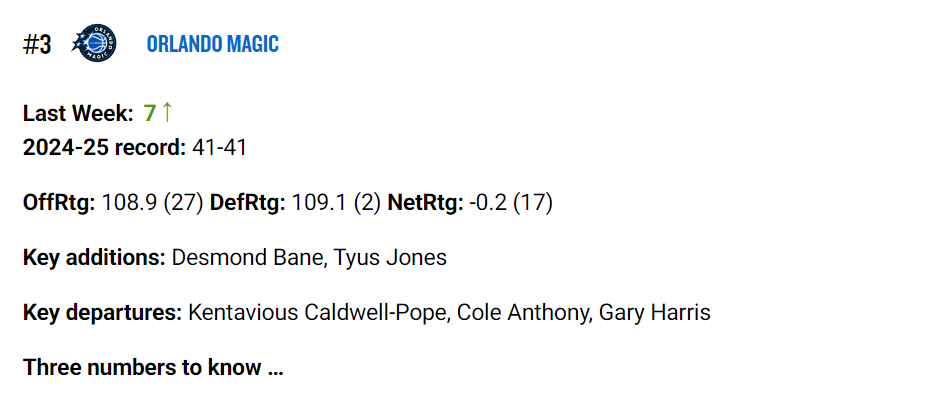Click the Three numbers to know heading
Screen dimensions: 927x394
[153, 368]
